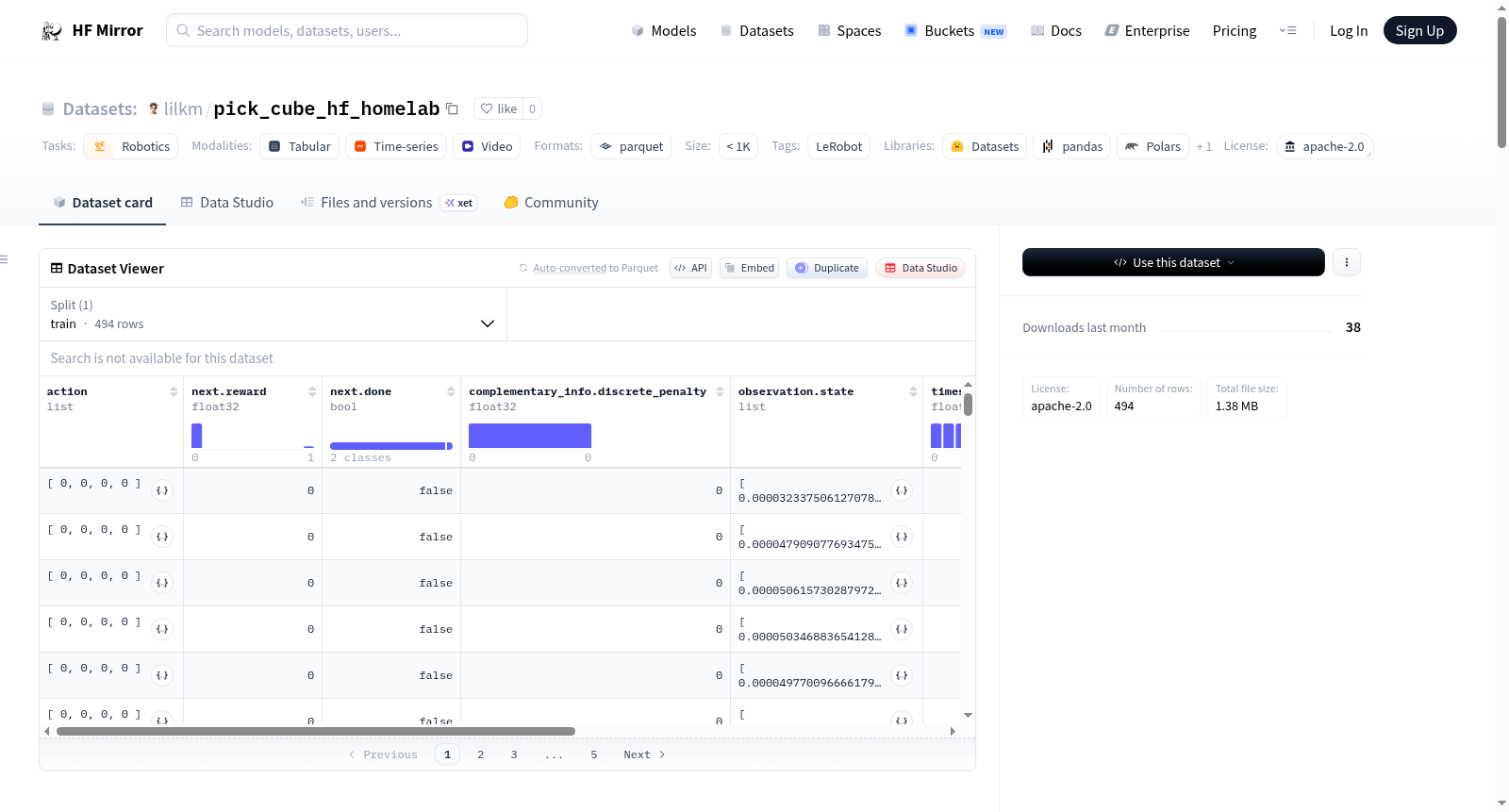Click the parquet format tag
The width and height of the screenshot is (1509, 812).
point(631,146)
